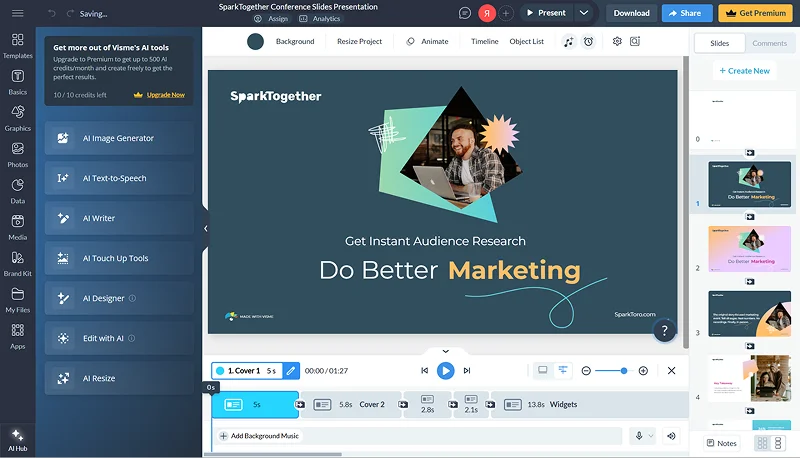Play the timeline preview
The height and width of the screenshot is (458, 800).
[x=446, y=370]
